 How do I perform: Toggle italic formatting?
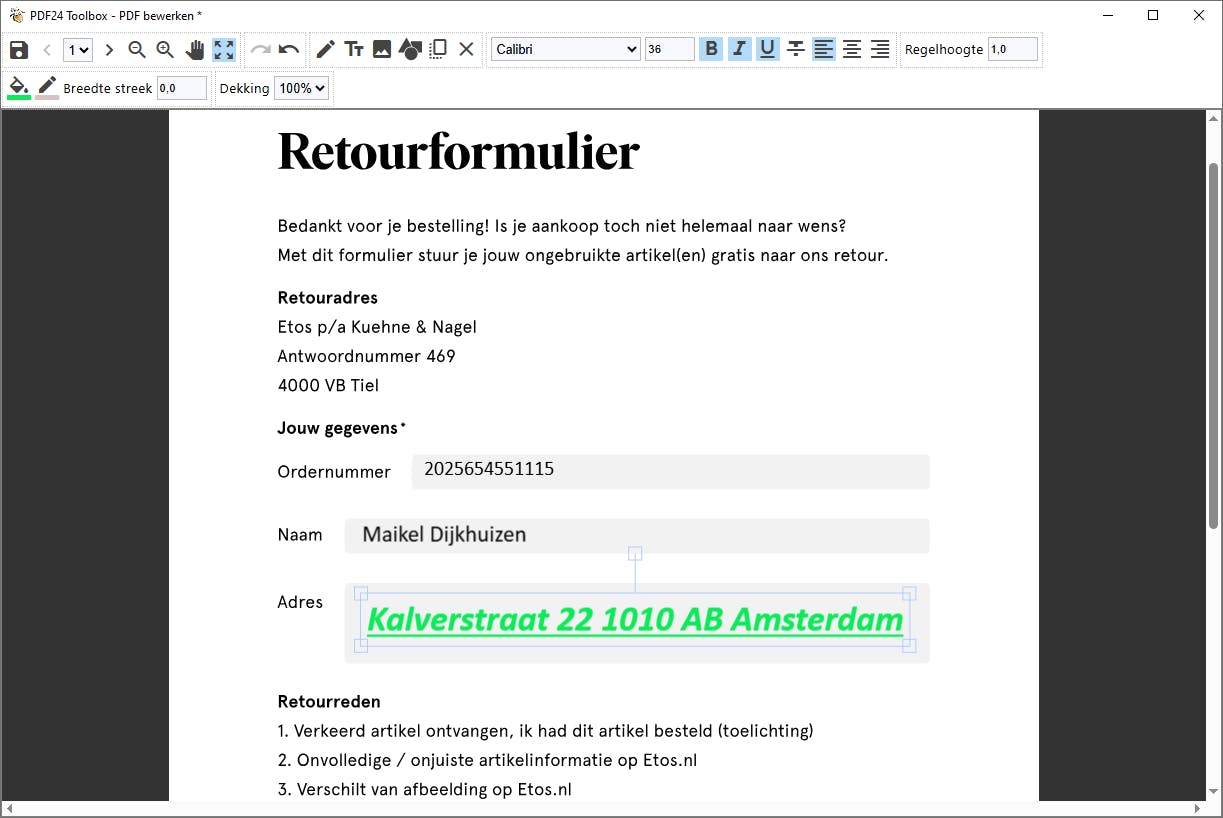click(739, 49)
